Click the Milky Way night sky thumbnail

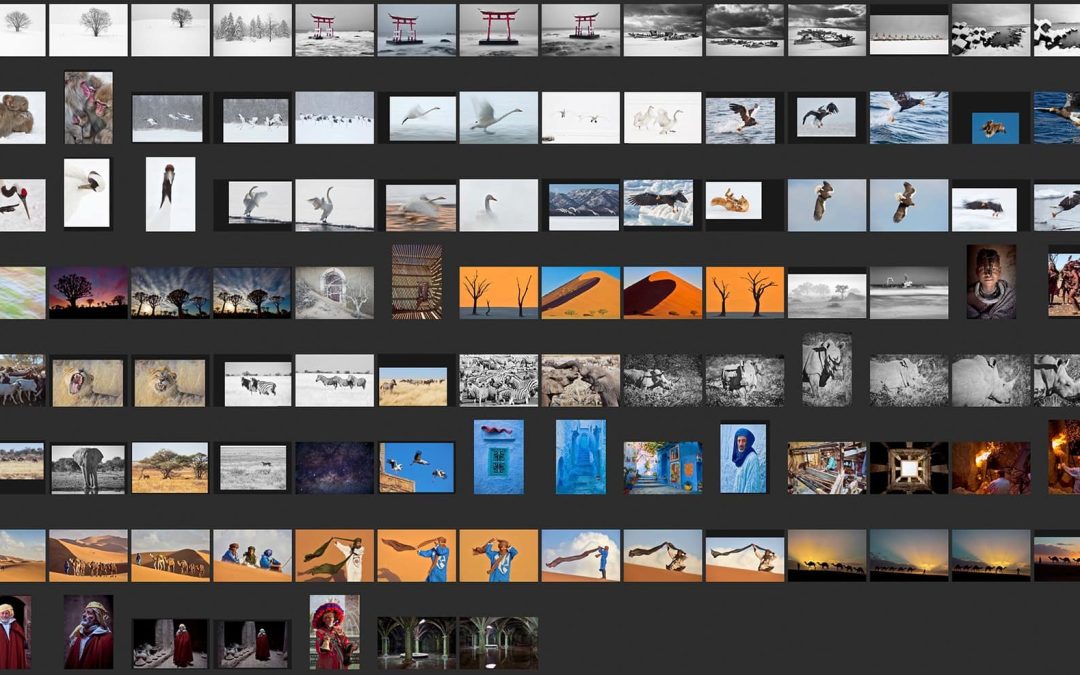334,468
